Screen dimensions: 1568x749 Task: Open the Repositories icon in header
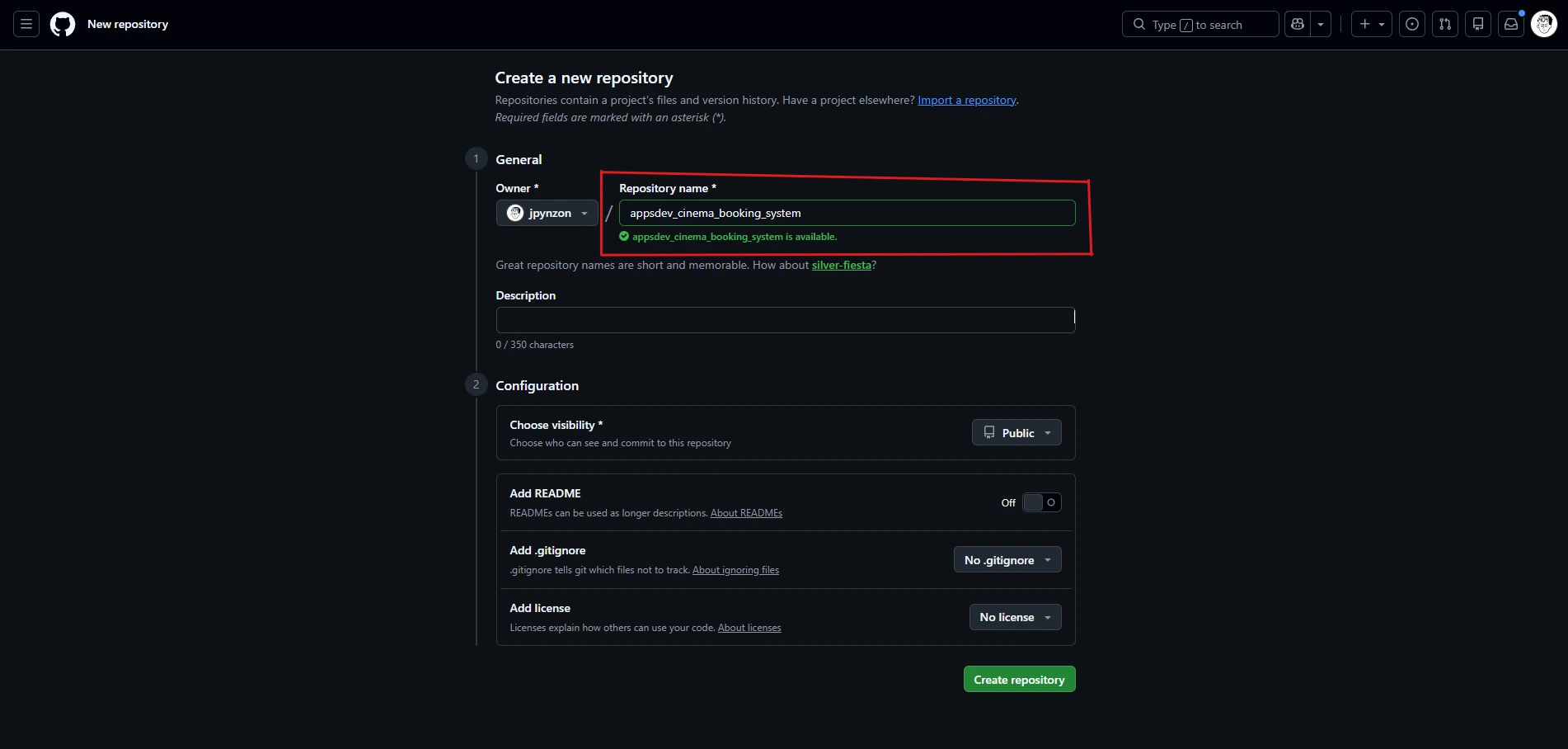click(x=1478, y=25)
